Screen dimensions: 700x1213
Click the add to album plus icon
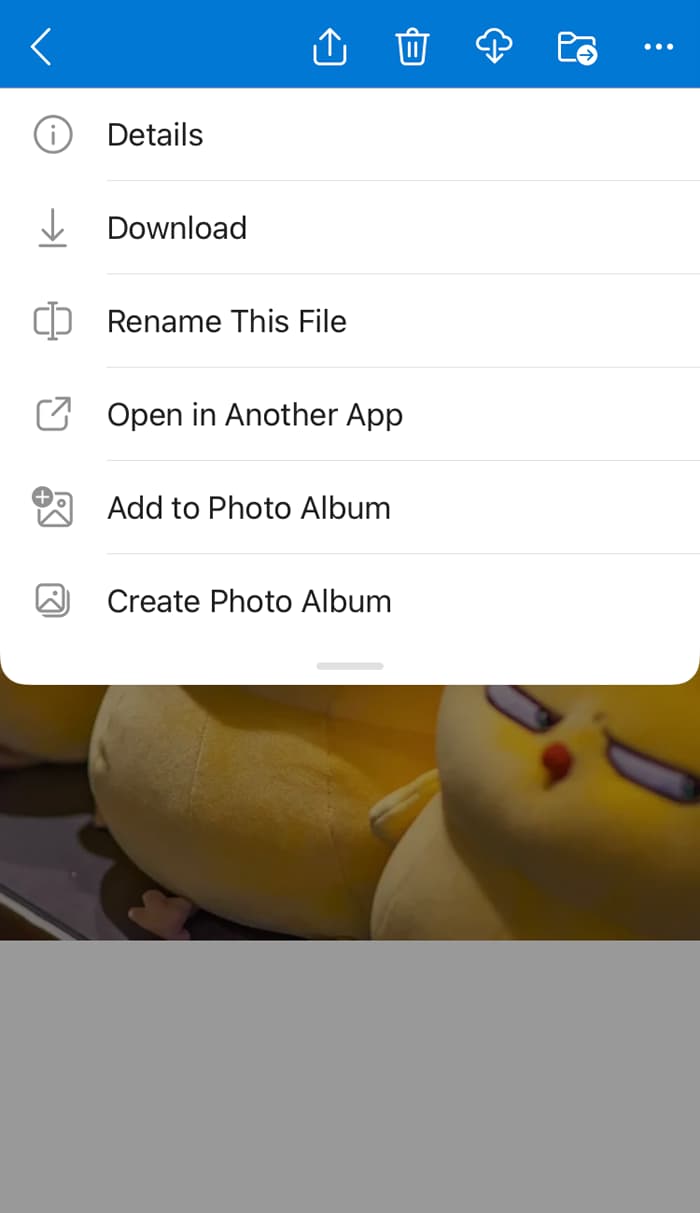click(x=53, y=507)
